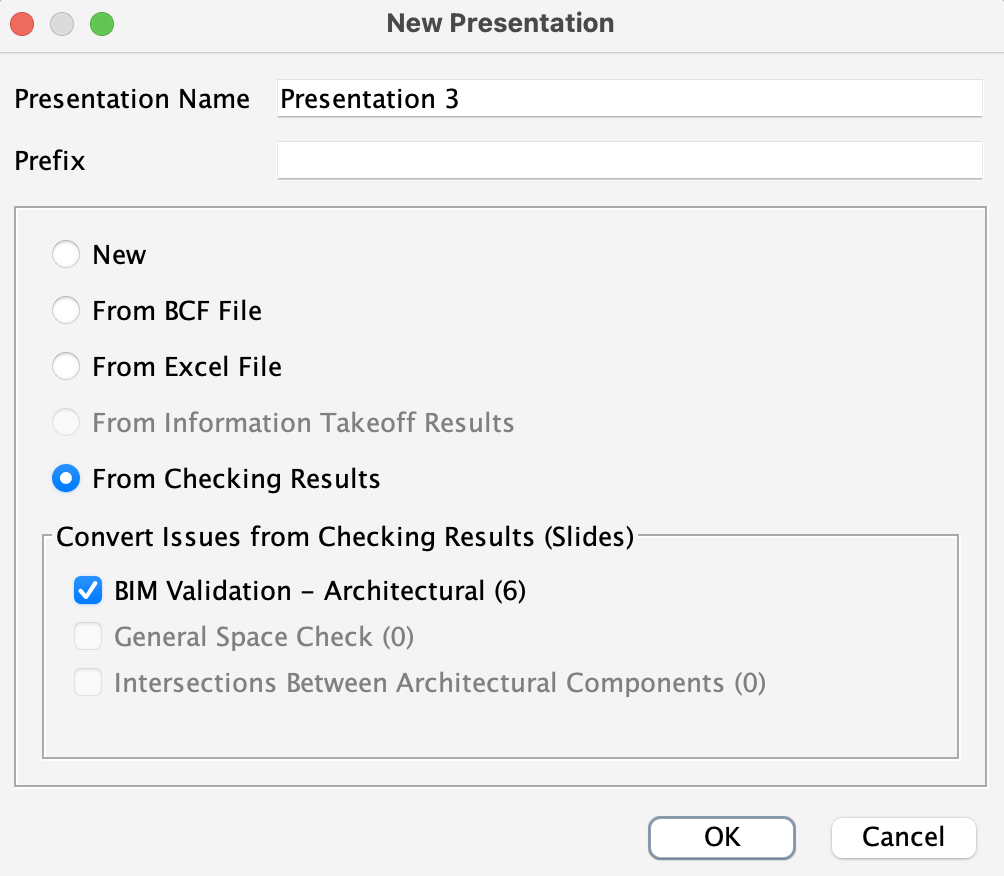Viewport: 1004px width, 876px height.
Task: Click the New Presentation title bar
Action: 500,24
